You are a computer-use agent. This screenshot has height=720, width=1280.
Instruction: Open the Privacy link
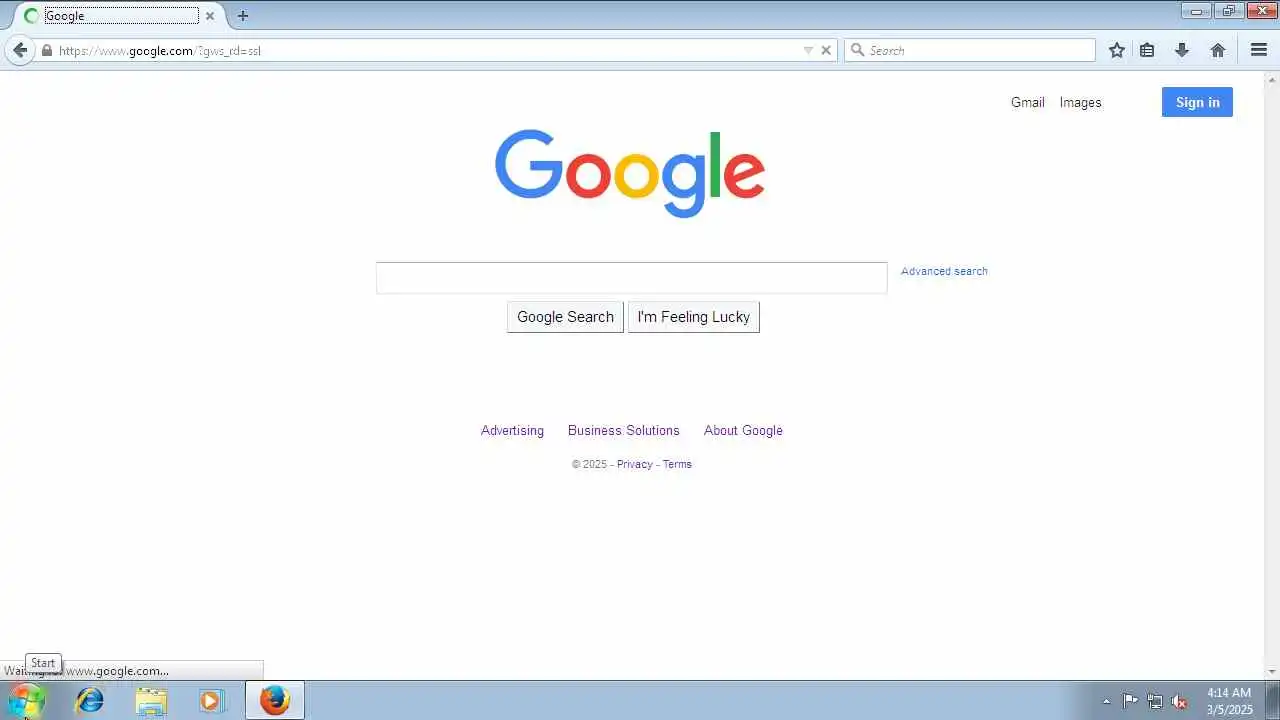click(x=634, y=464)
